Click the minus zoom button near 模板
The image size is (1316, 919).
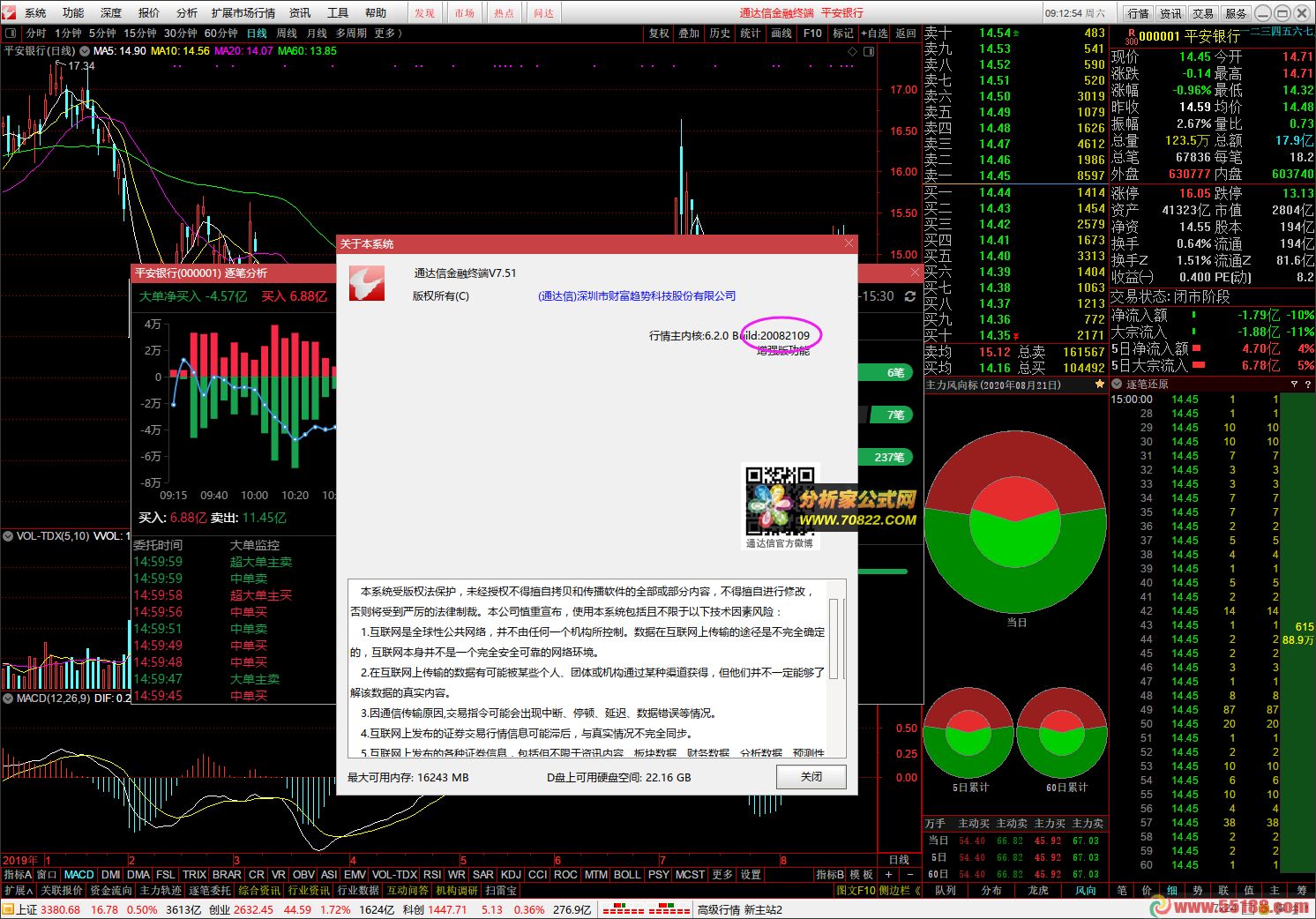910,875
